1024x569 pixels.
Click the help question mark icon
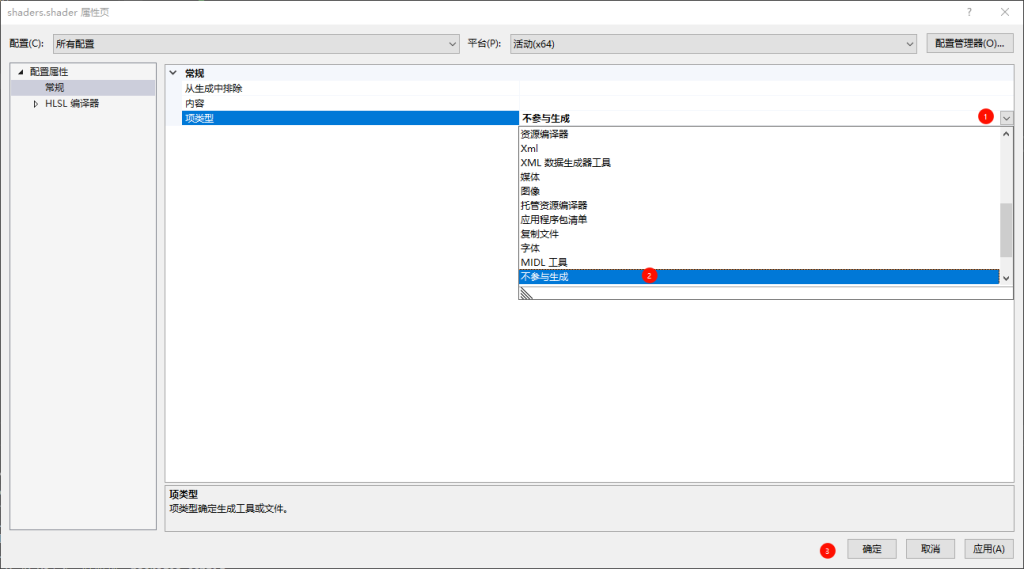coord(968,11)
